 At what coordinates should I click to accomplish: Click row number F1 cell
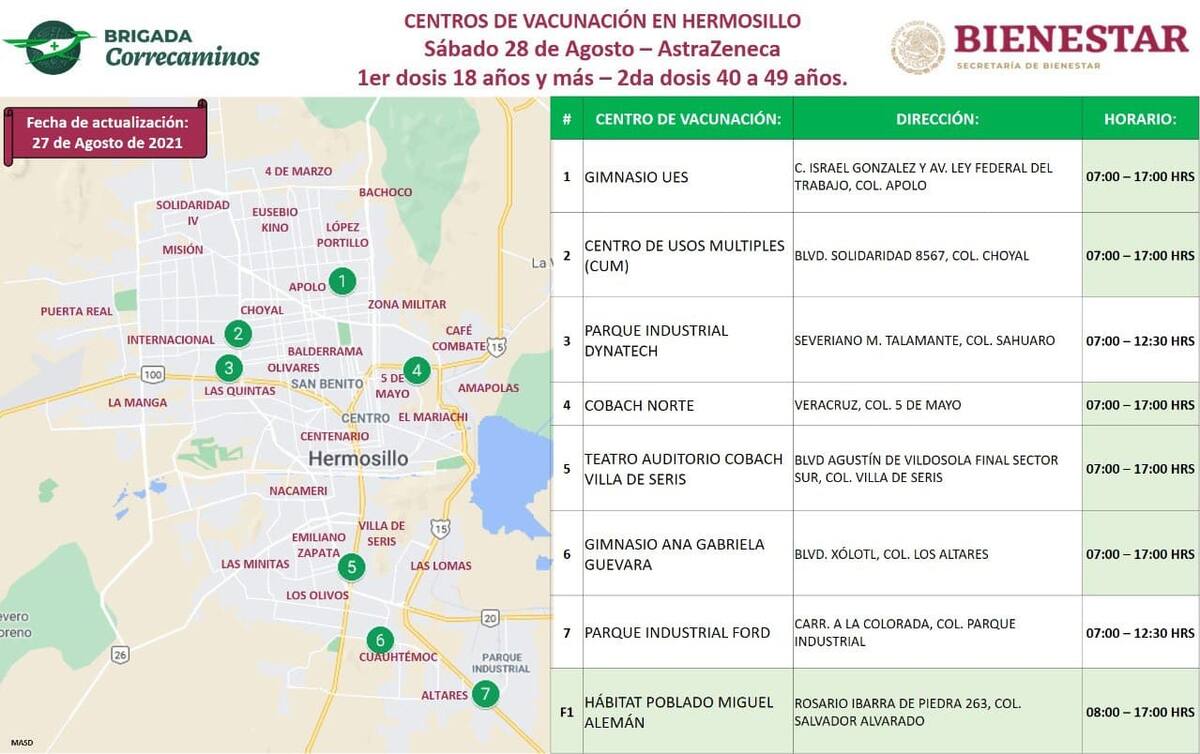(x=567, y=712)
